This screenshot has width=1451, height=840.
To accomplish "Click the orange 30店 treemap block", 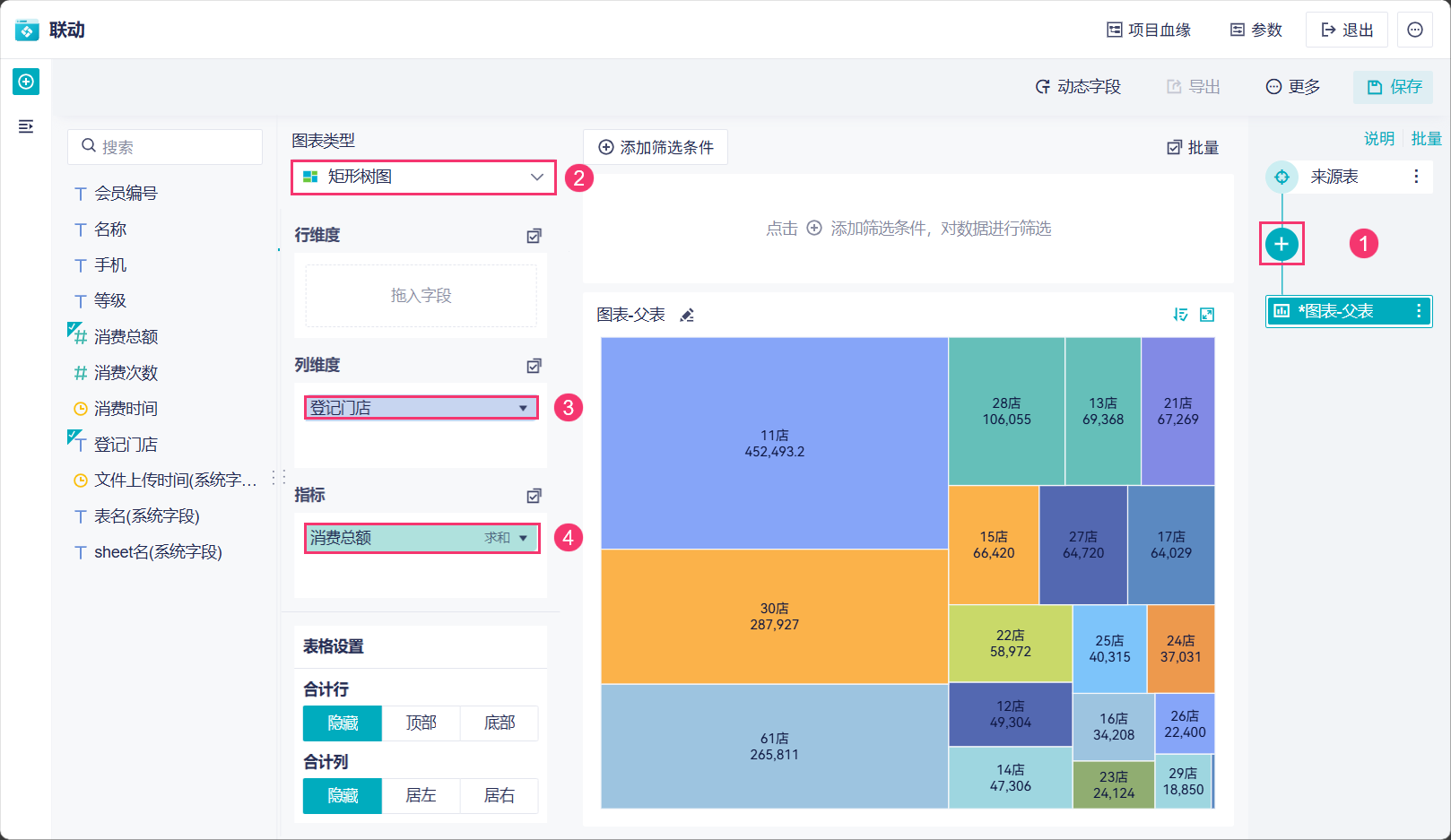I will point(774,617).
